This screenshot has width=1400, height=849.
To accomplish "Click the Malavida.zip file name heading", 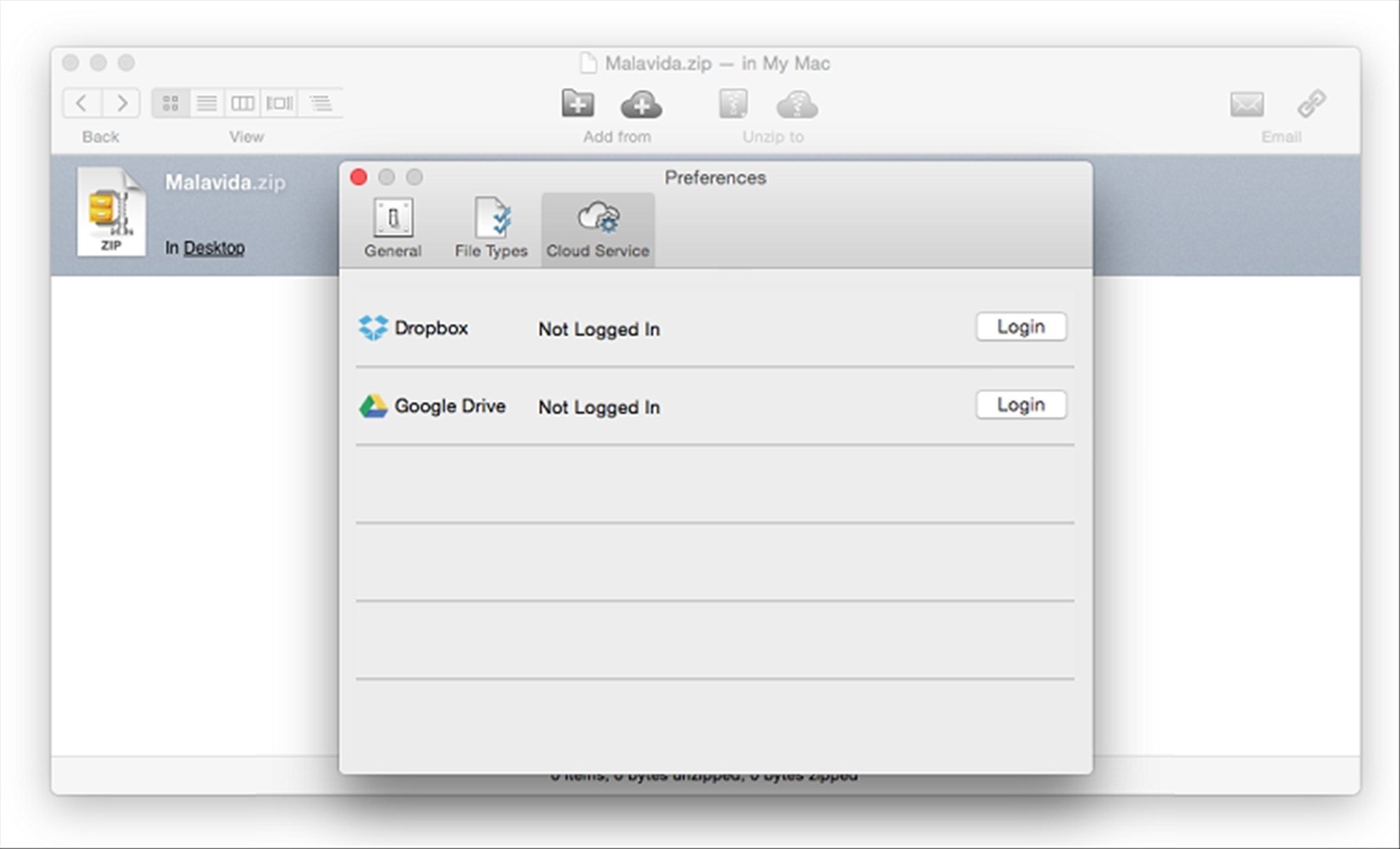I will 225,182.
